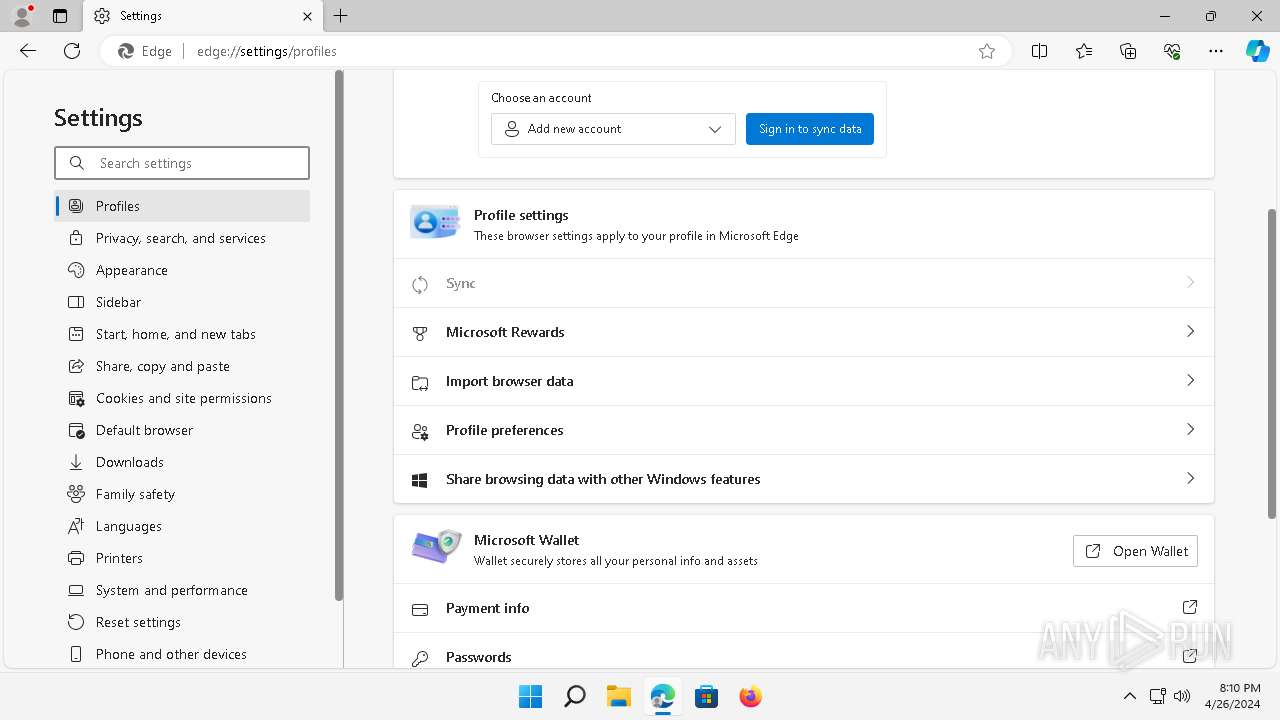Click the Import browser data folder icon

point(420,382)
